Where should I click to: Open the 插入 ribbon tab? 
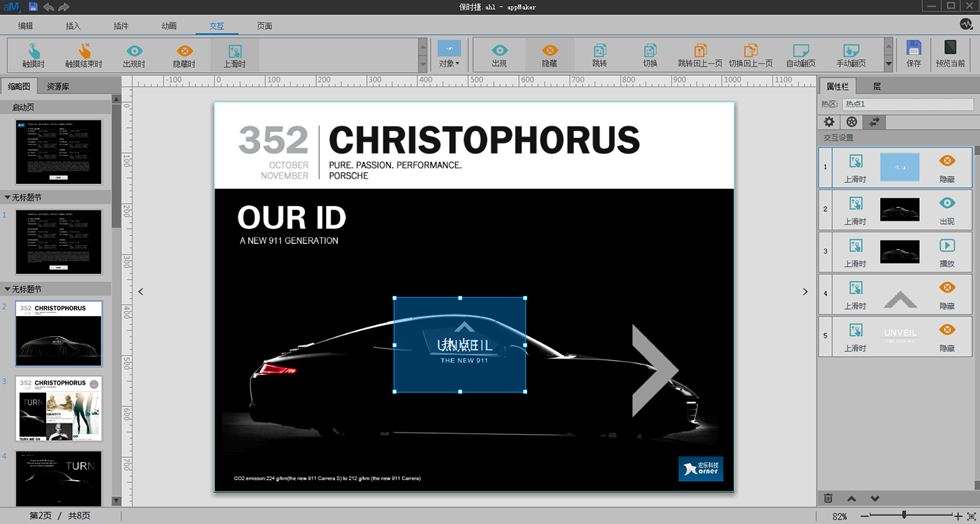(x=73, y=26)
